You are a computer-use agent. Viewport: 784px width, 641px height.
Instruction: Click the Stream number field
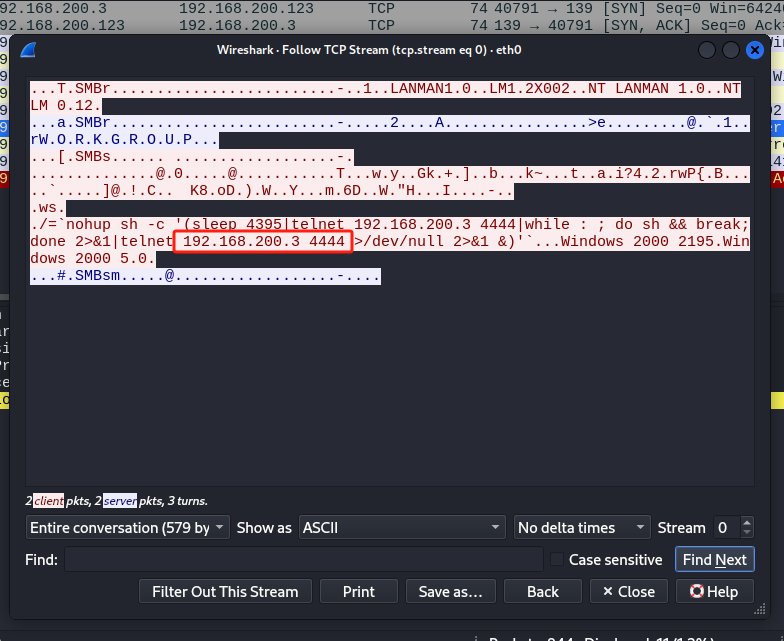pyautogui.click(x=727, y=528)
